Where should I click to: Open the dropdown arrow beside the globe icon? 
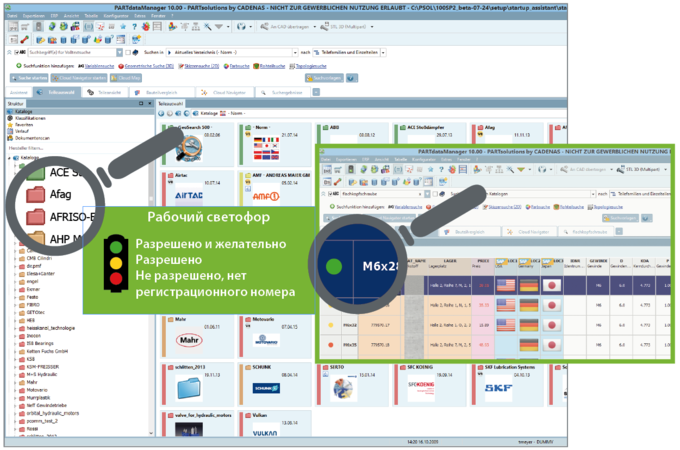(250, 27)
